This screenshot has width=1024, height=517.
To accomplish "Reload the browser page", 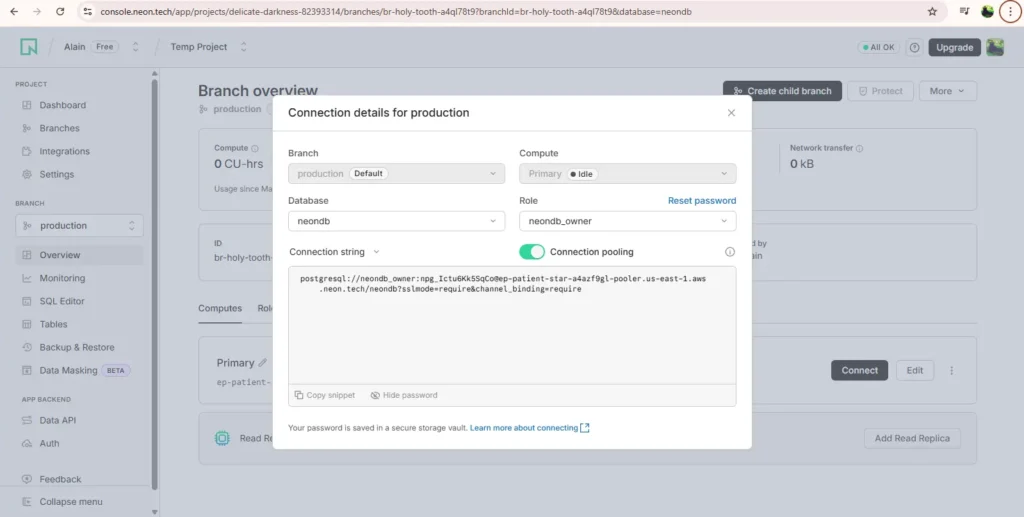I will [60, 12].
